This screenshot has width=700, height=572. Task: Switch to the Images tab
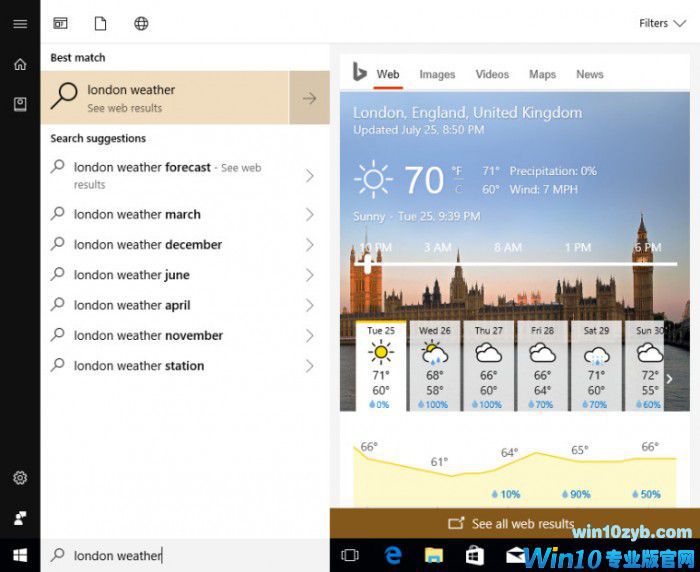[x=437, y=74]
